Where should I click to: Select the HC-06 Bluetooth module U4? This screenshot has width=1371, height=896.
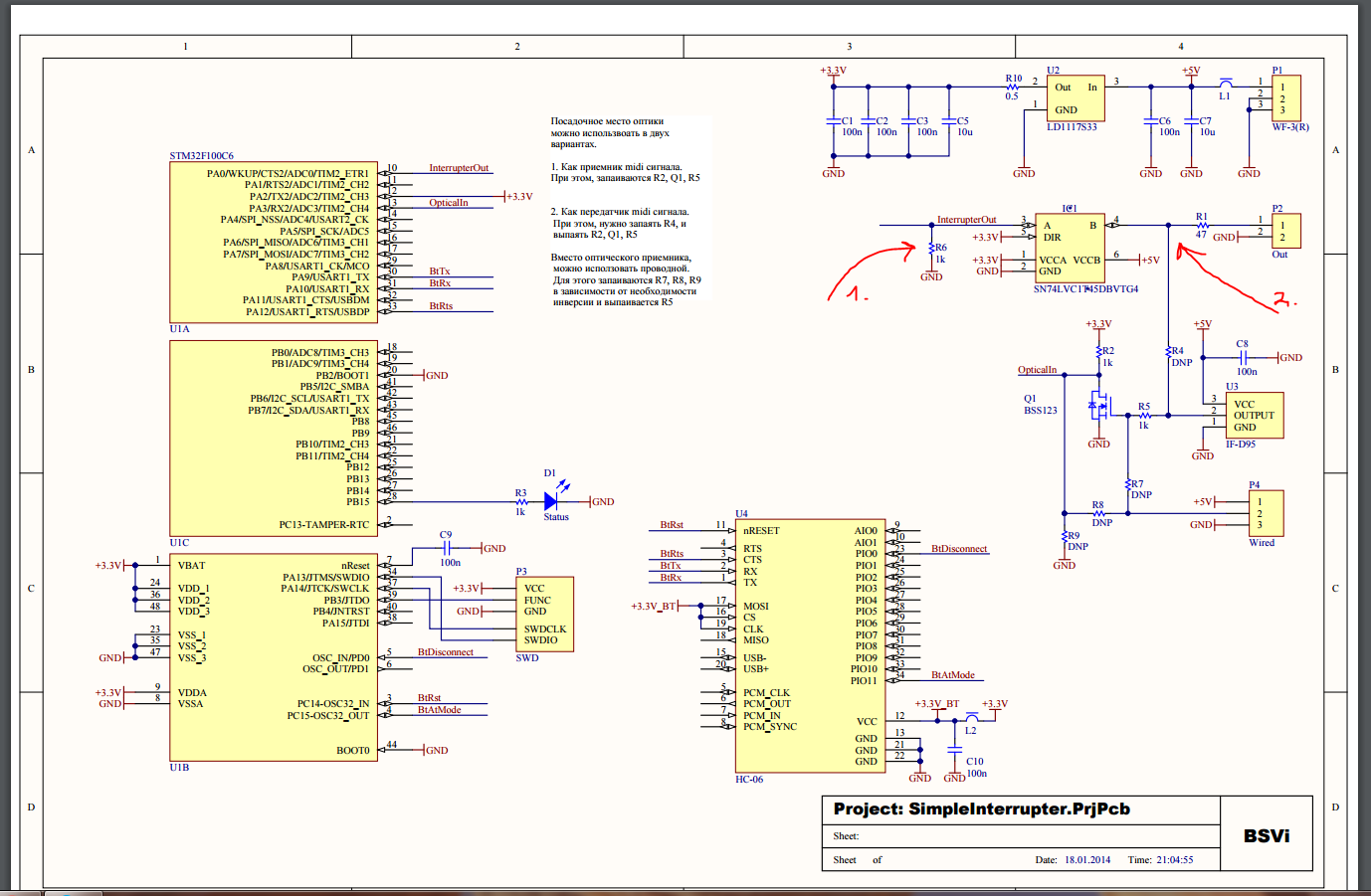[x=809, y=646]
